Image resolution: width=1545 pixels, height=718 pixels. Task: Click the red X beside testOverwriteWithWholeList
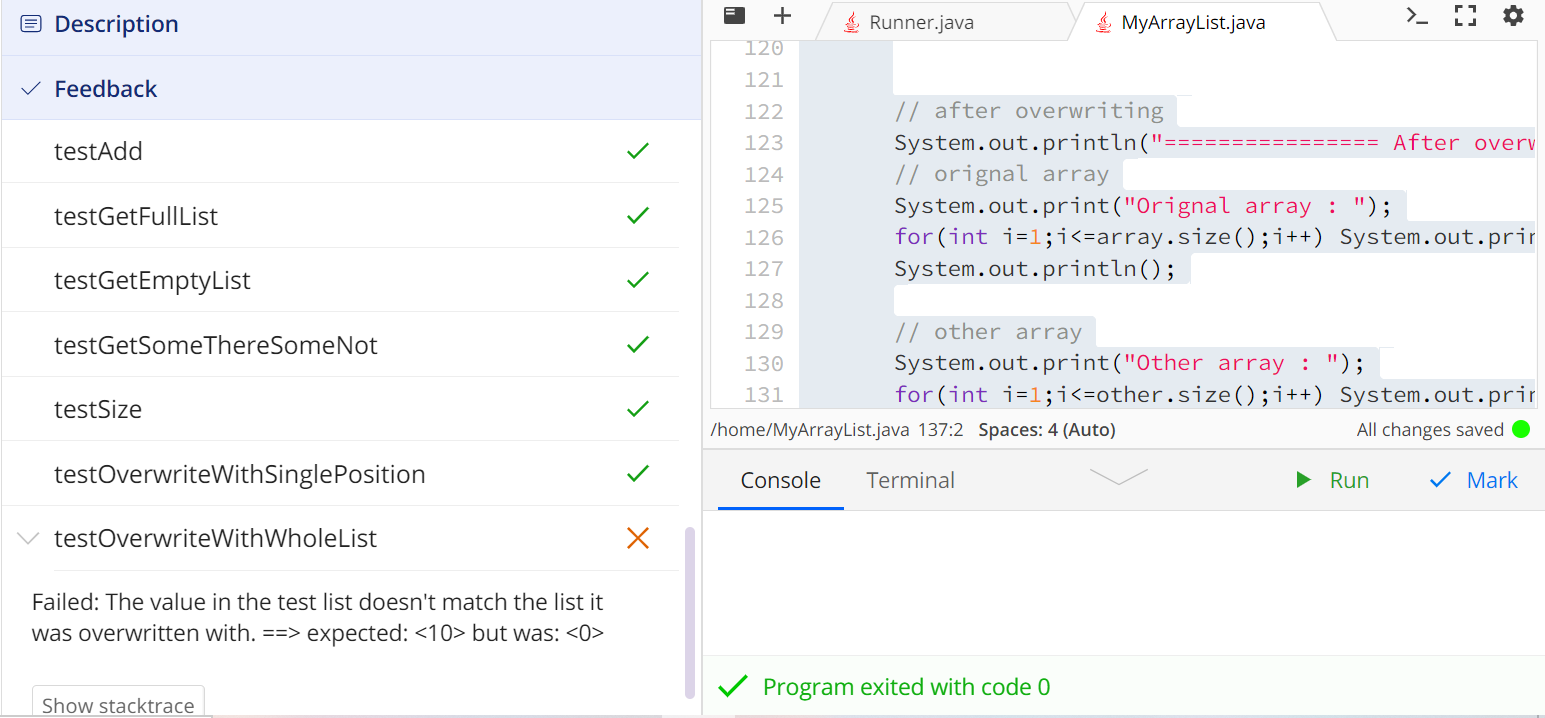pos(637,537)
